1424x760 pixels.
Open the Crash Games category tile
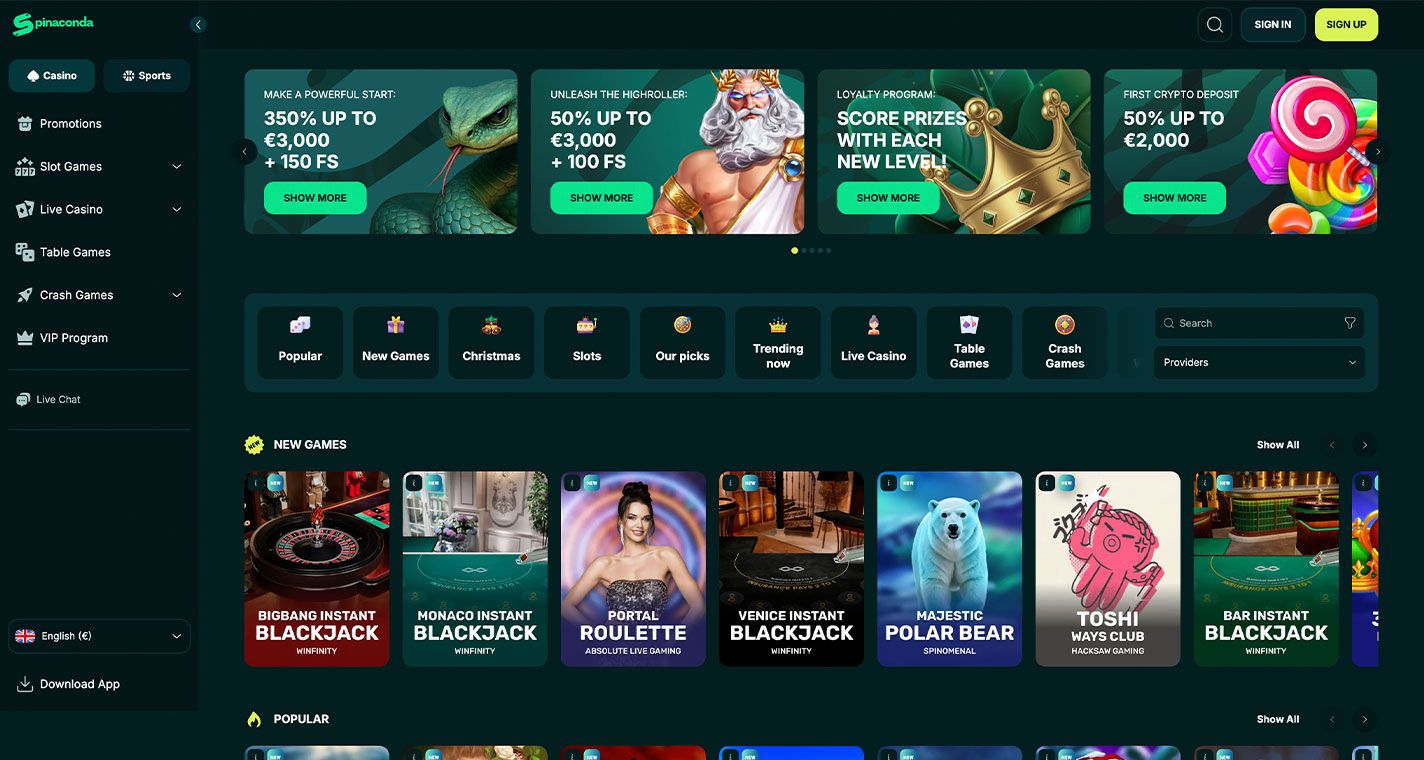pos(1064,342)
